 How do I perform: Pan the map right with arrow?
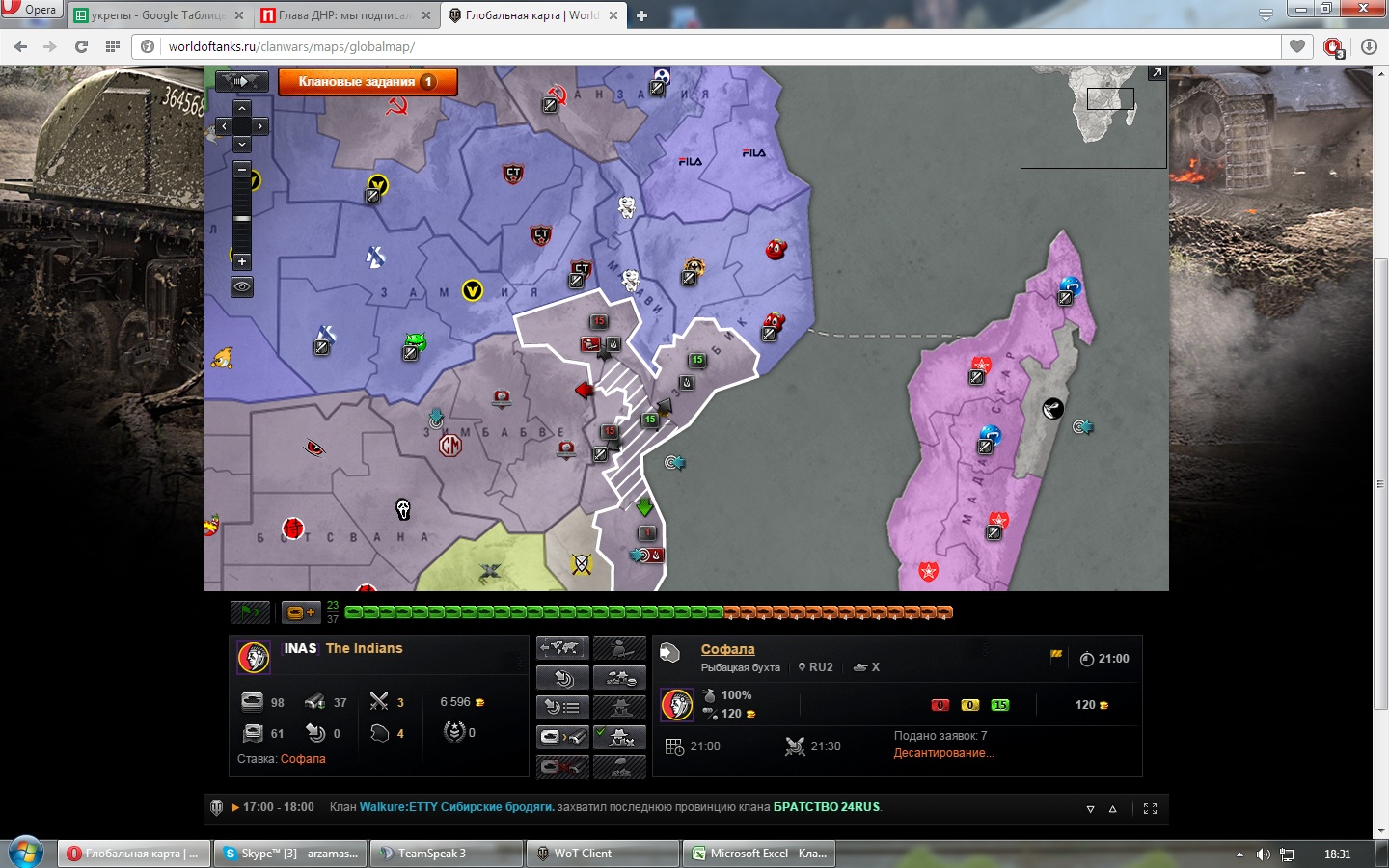pyautogui.click(x=260, y=126)
